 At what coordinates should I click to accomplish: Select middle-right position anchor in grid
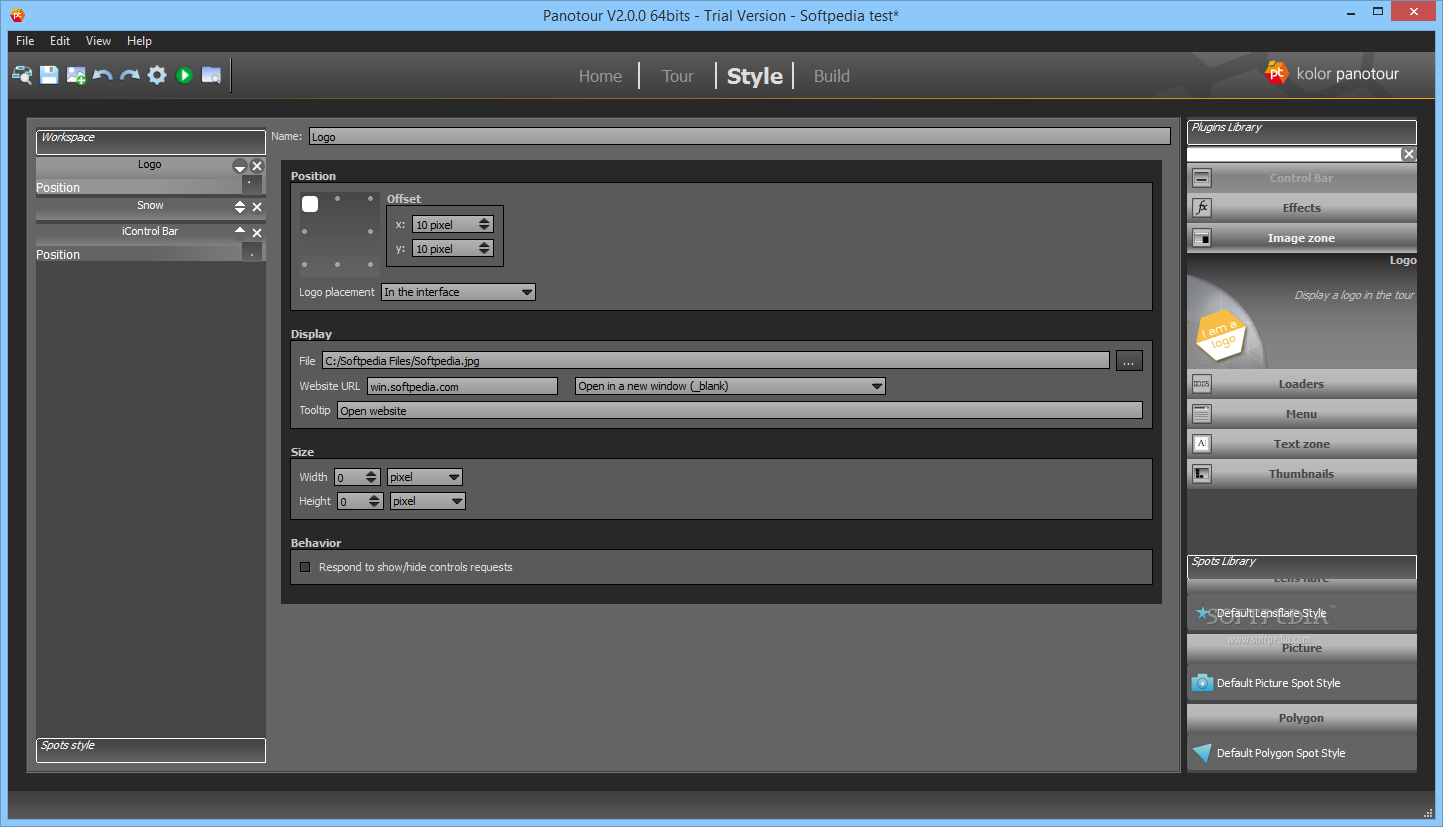click(370, 232)
